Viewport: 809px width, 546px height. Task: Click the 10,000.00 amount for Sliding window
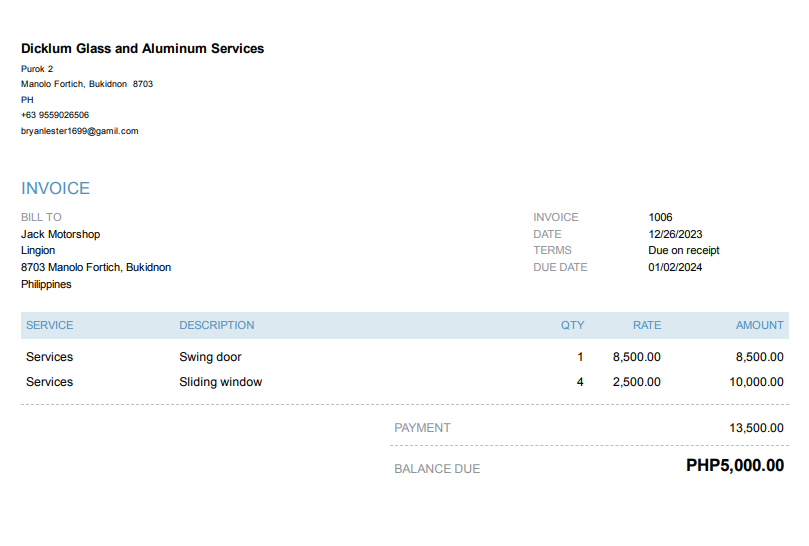(756, 382)
